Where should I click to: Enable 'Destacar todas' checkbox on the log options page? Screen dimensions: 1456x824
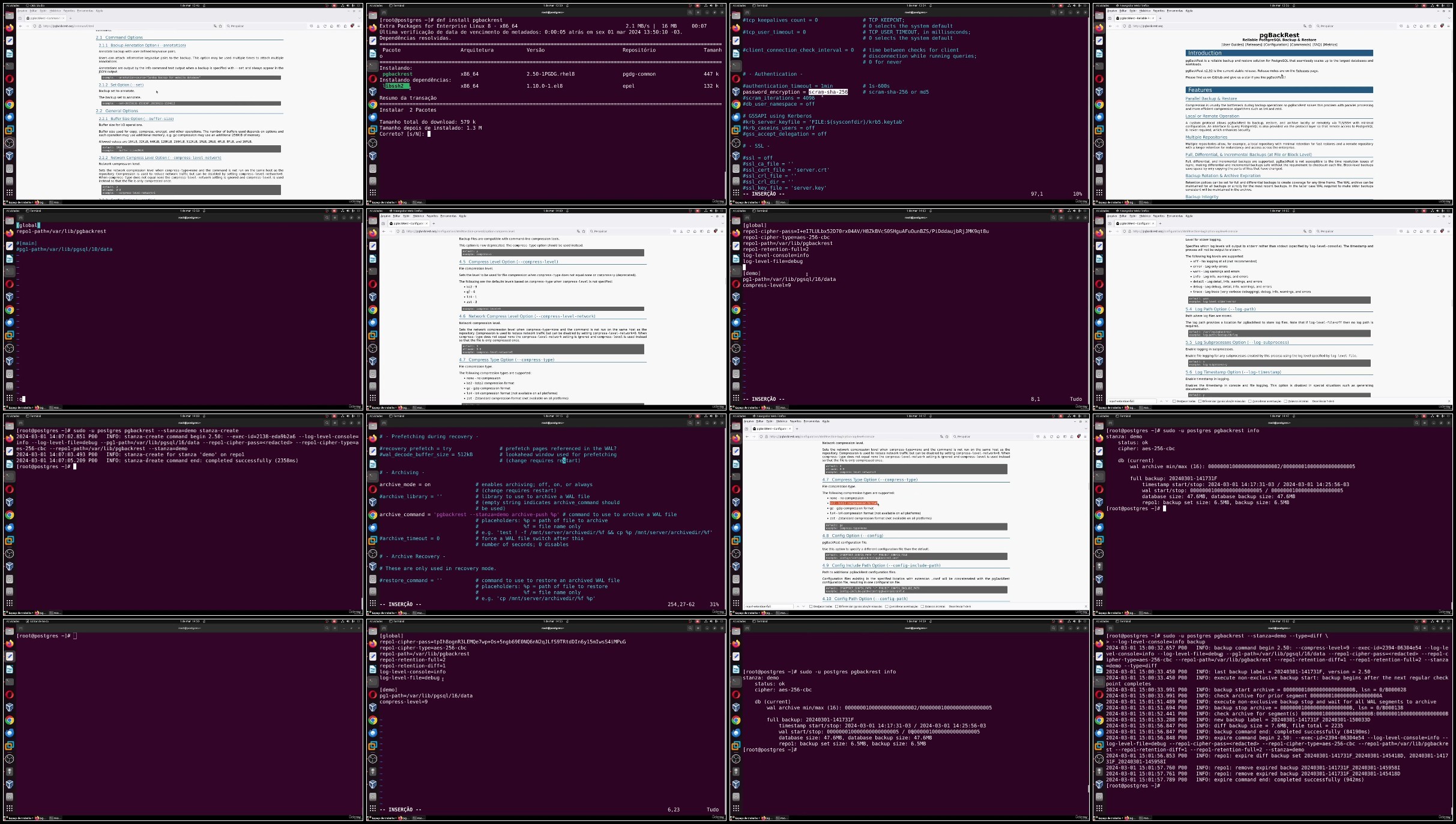click(1174, 401)
